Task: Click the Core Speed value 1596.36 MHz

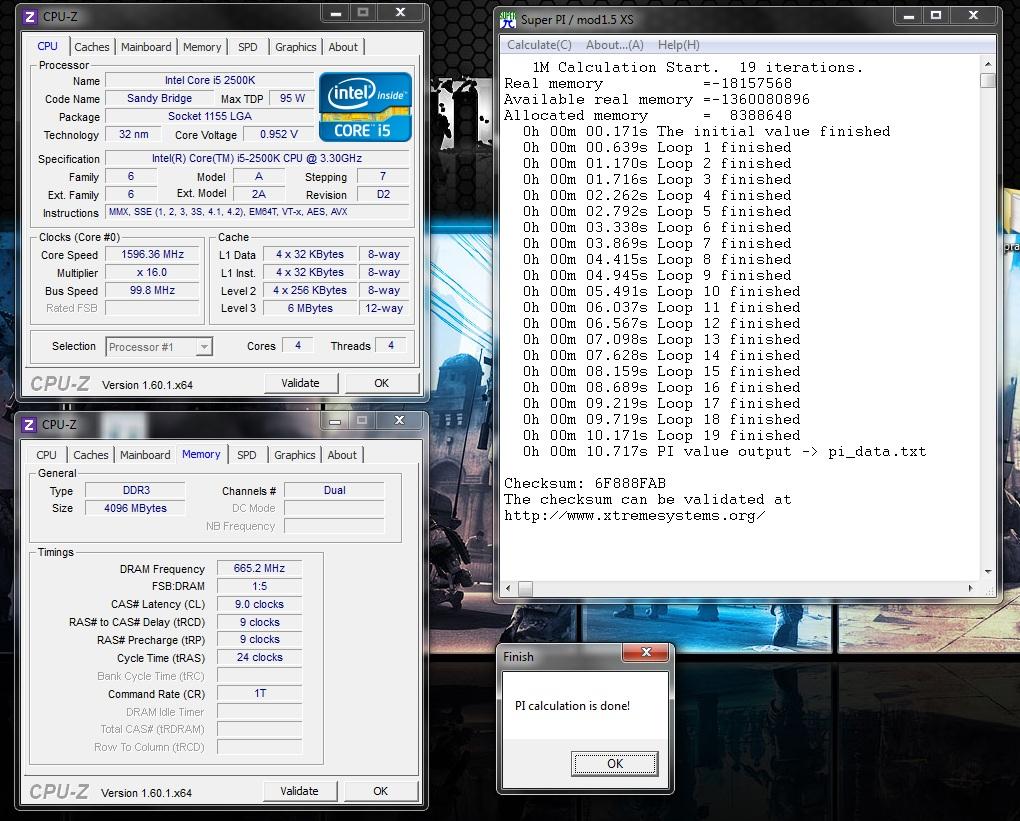Action: coord(152,254)
